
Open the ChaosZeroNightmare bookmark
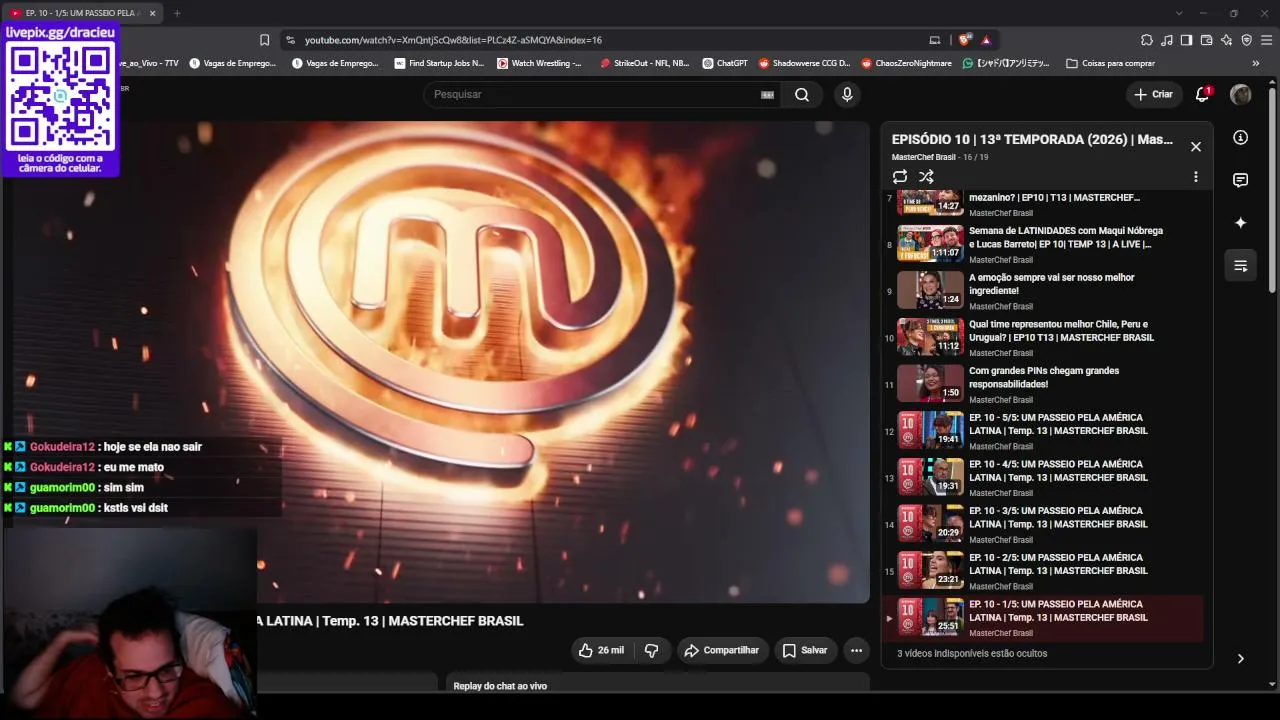(x=906, y=63)
